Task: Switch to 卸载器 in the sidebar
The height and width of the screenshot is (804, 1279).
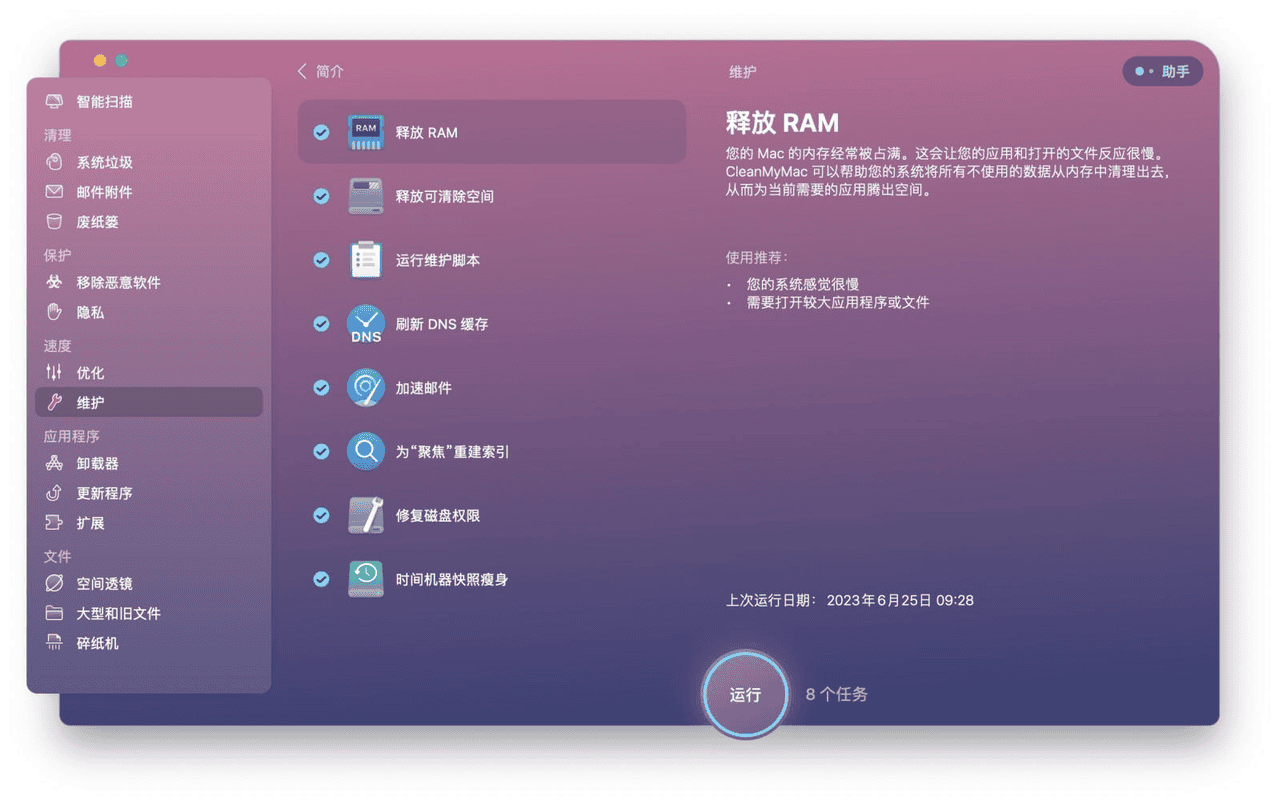Action: (x=97, y=464)
